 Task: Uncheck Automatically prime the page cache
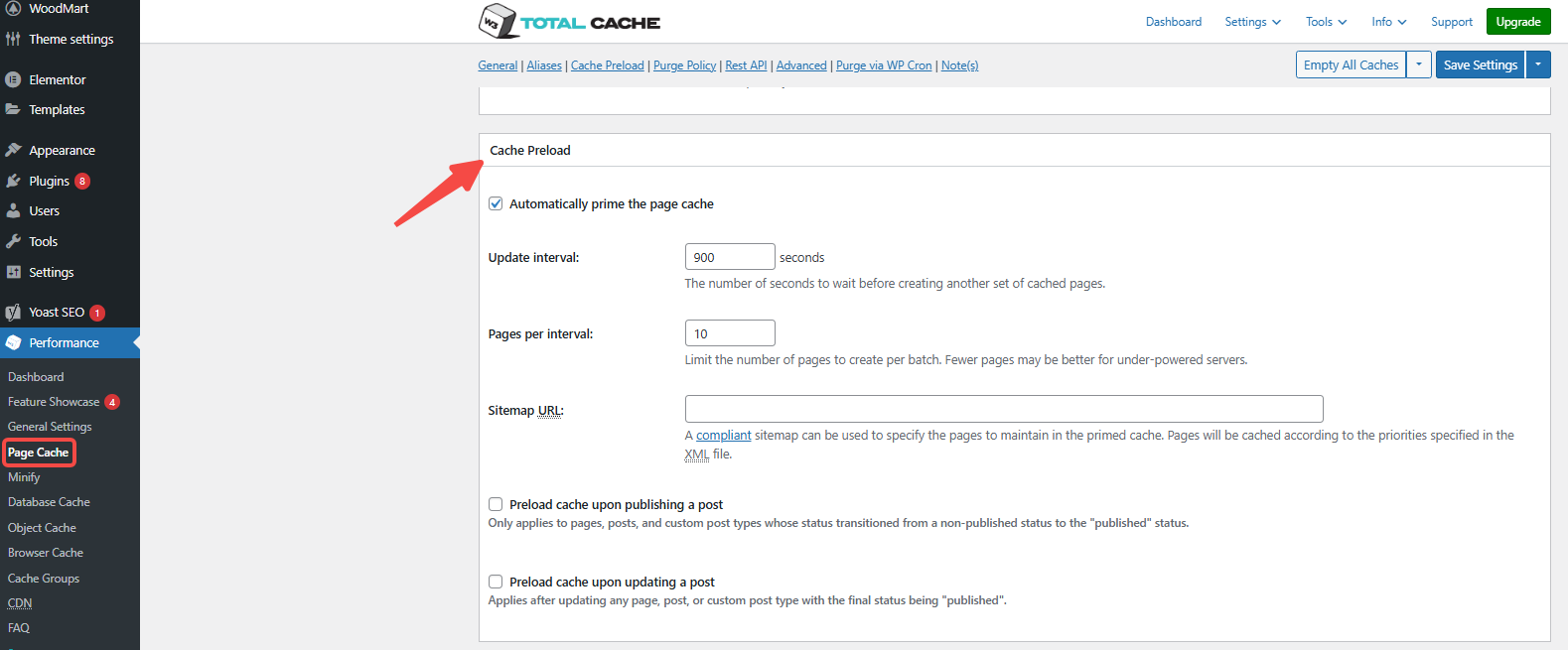coord(496,203)
